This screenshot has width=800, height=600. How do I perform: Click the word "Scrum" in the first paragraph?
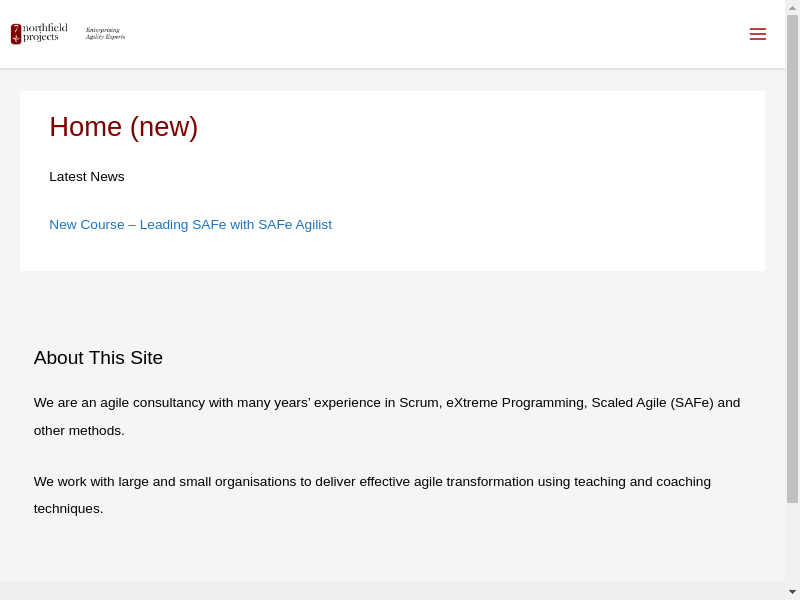pos(419,403)
